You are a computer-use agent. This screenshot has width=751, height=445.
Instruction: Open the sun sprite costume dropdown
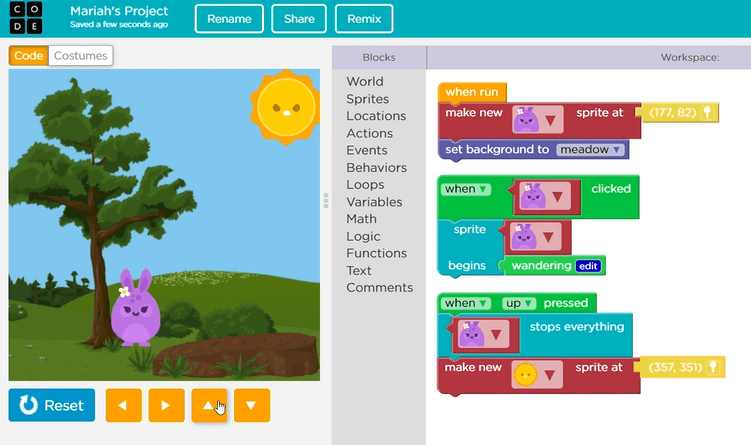pos(549,374)
